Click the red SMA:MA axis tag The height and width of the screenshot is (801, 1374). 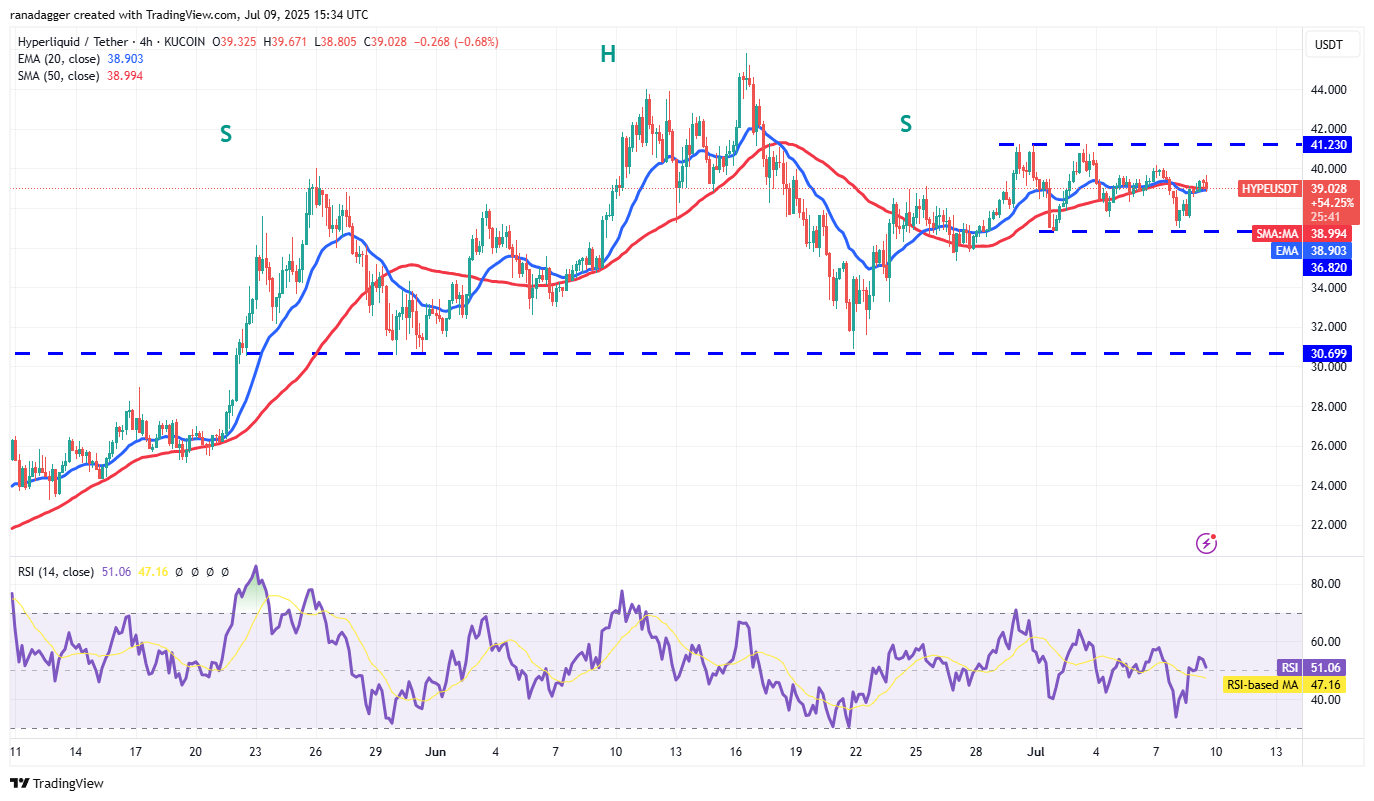1279,232
